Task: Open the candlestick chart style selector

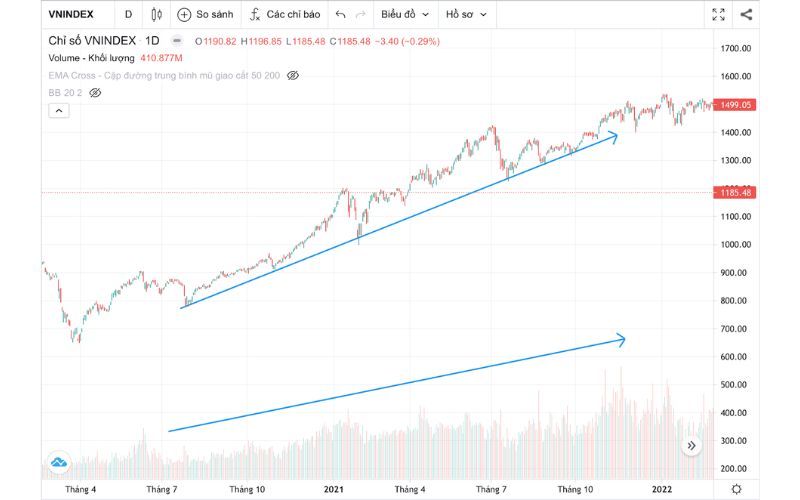Action: click(x=156, y=15)
